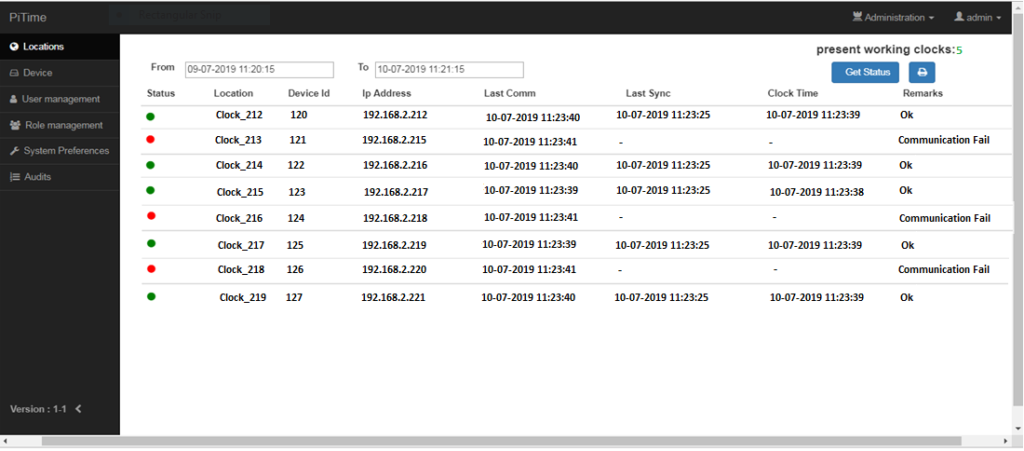Click the From date input field
This screenshot has width=1024, height=451.
(258, 70)
